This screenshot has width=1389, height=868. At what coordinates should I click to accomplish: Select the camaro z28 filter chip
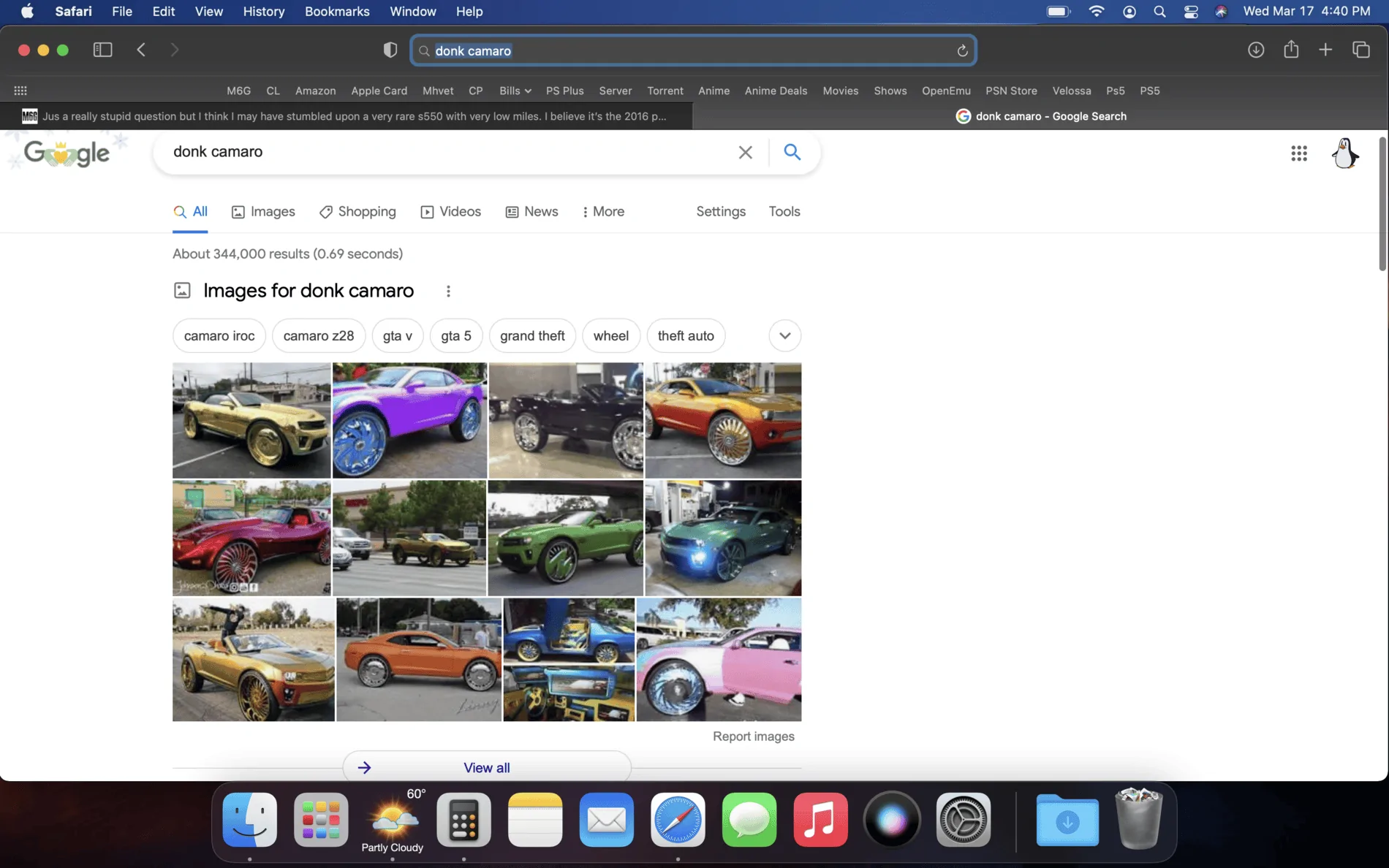coord(318,335)
